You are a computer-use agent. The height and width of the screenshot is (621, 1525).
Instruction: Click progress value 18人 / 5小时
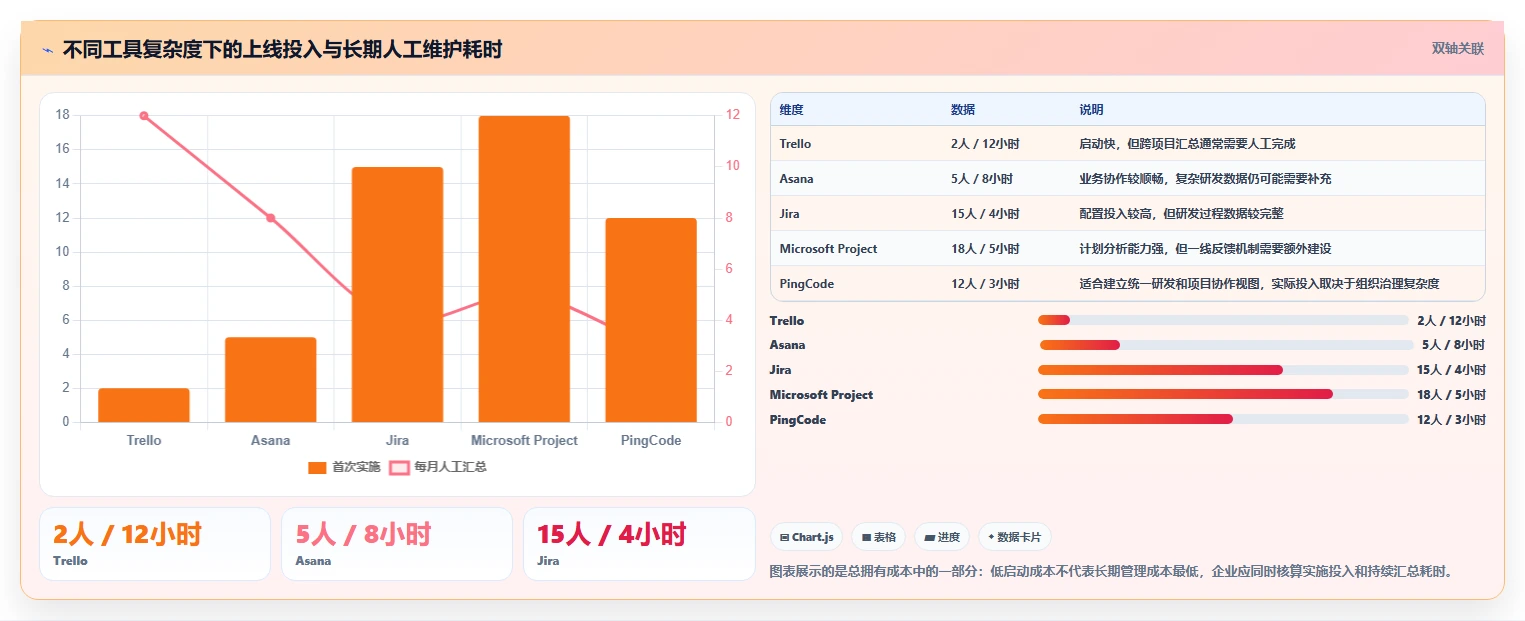pyautogui.click(x=1451, y=395)
